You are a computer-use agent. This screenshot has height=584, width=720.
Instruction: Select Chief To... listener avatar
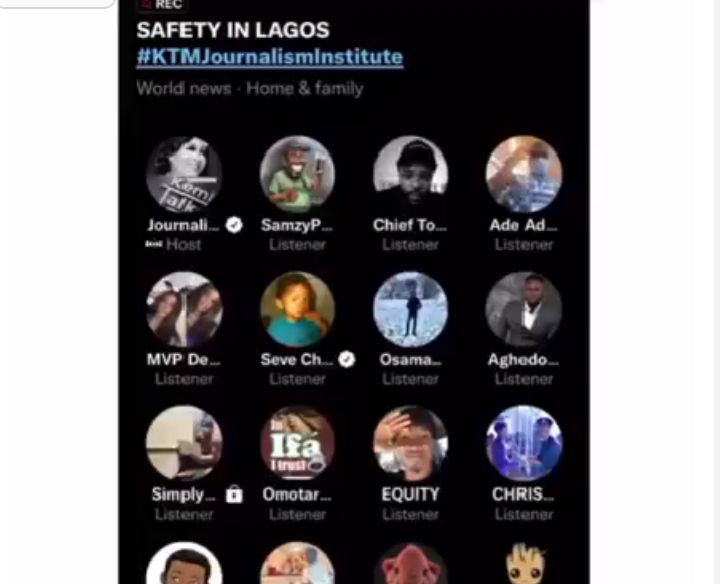click(x=411, y=174)
